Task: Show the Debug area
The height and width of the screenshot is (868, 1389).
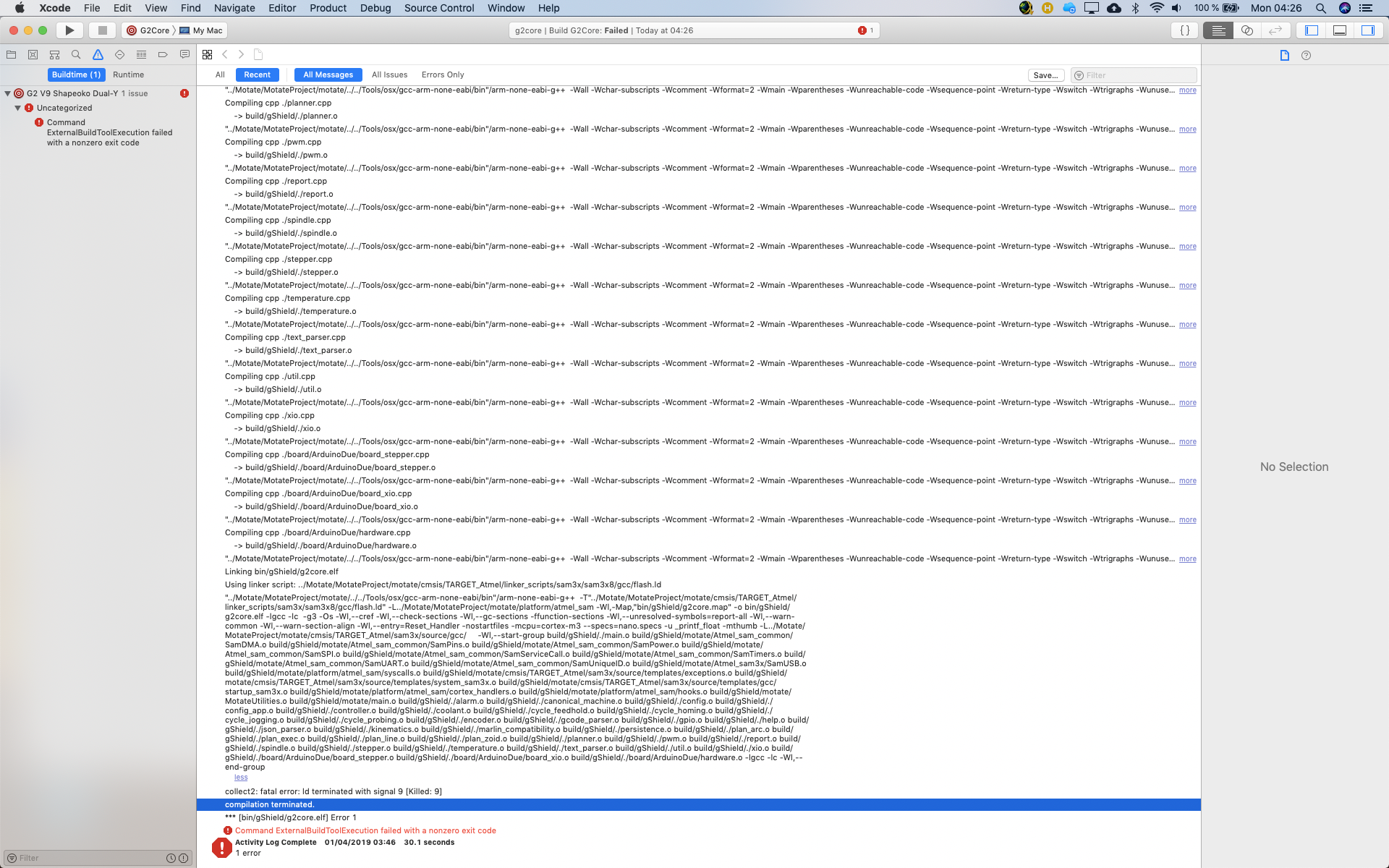Action: point(1339,30)
